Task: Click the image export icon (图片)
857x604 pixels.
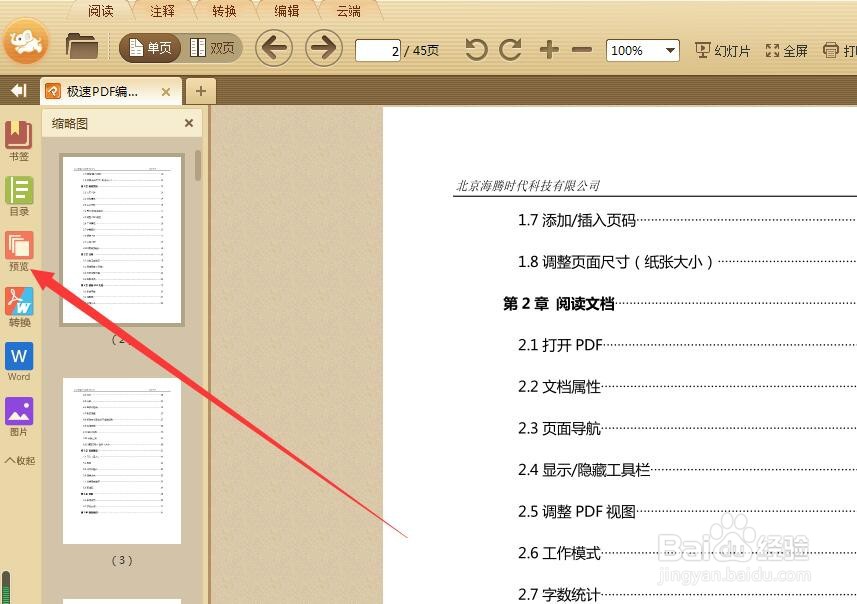Action: click(19, 417)
